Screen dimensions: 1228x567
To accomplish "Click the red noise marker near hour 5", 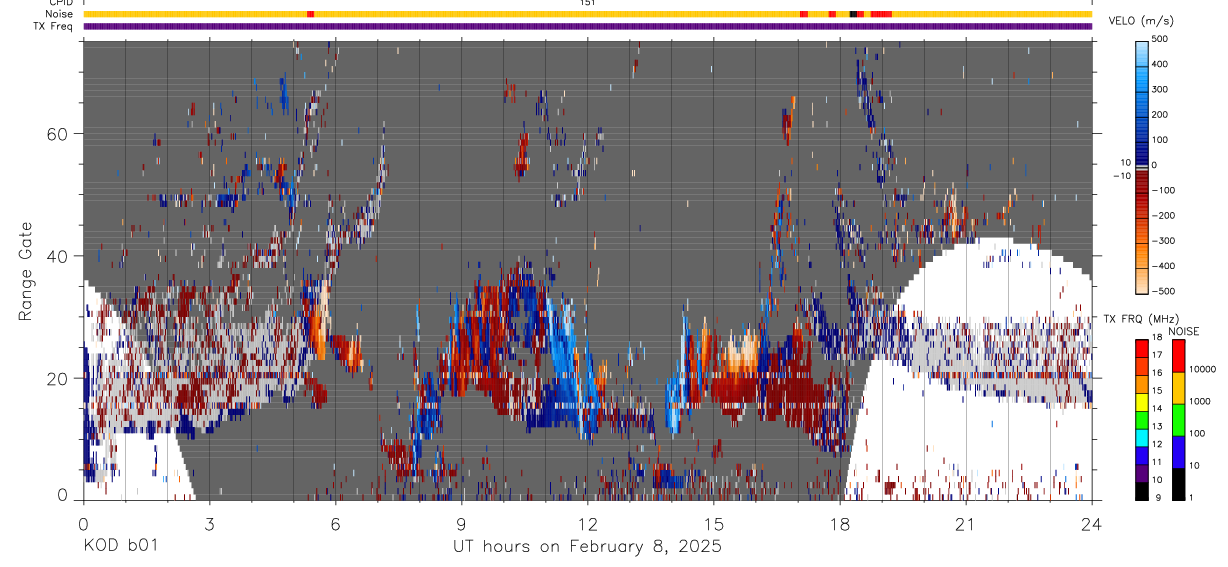I will coord(311,14).
